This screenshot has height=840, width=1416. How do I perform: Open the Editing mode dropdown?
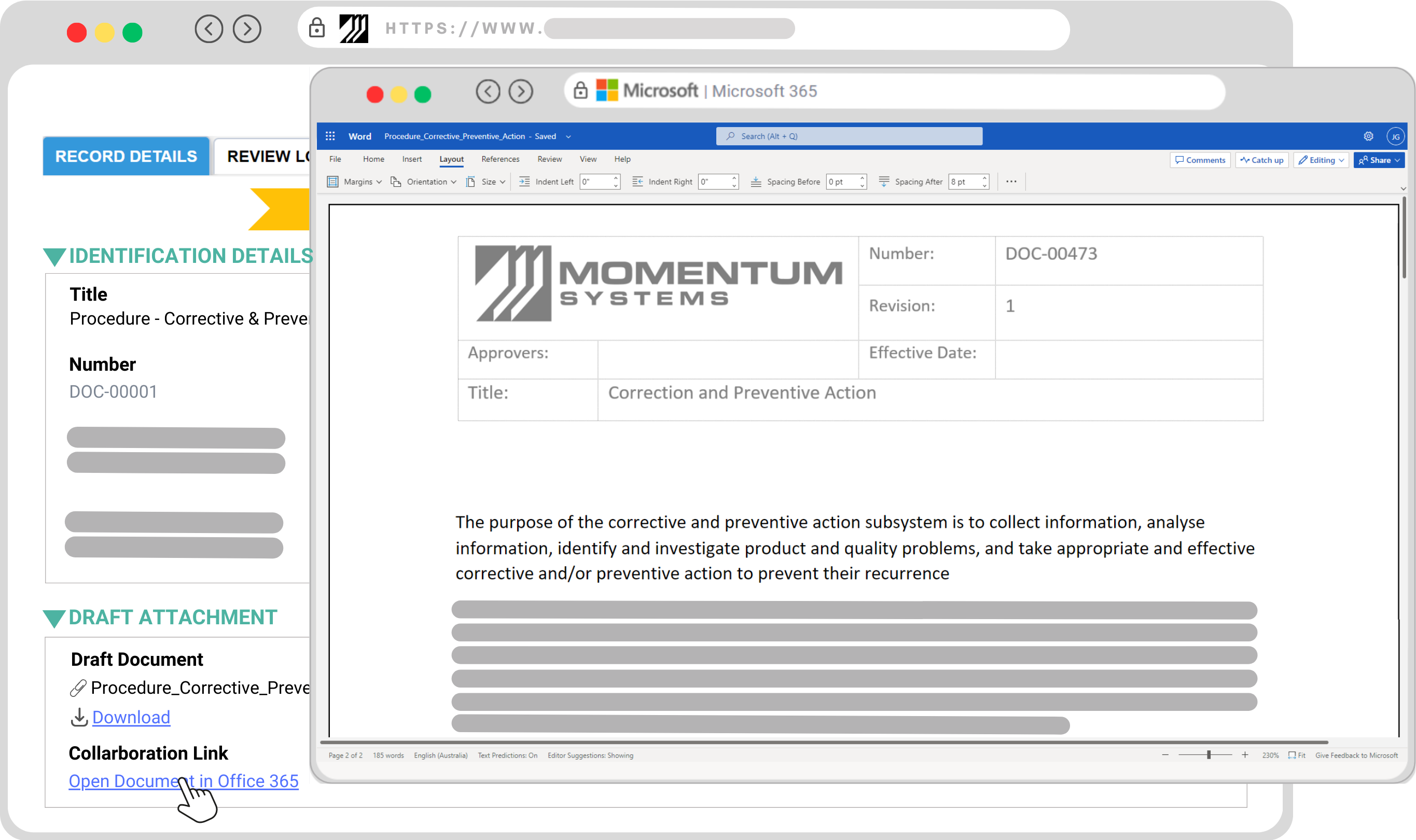(x=1321, y=160)
